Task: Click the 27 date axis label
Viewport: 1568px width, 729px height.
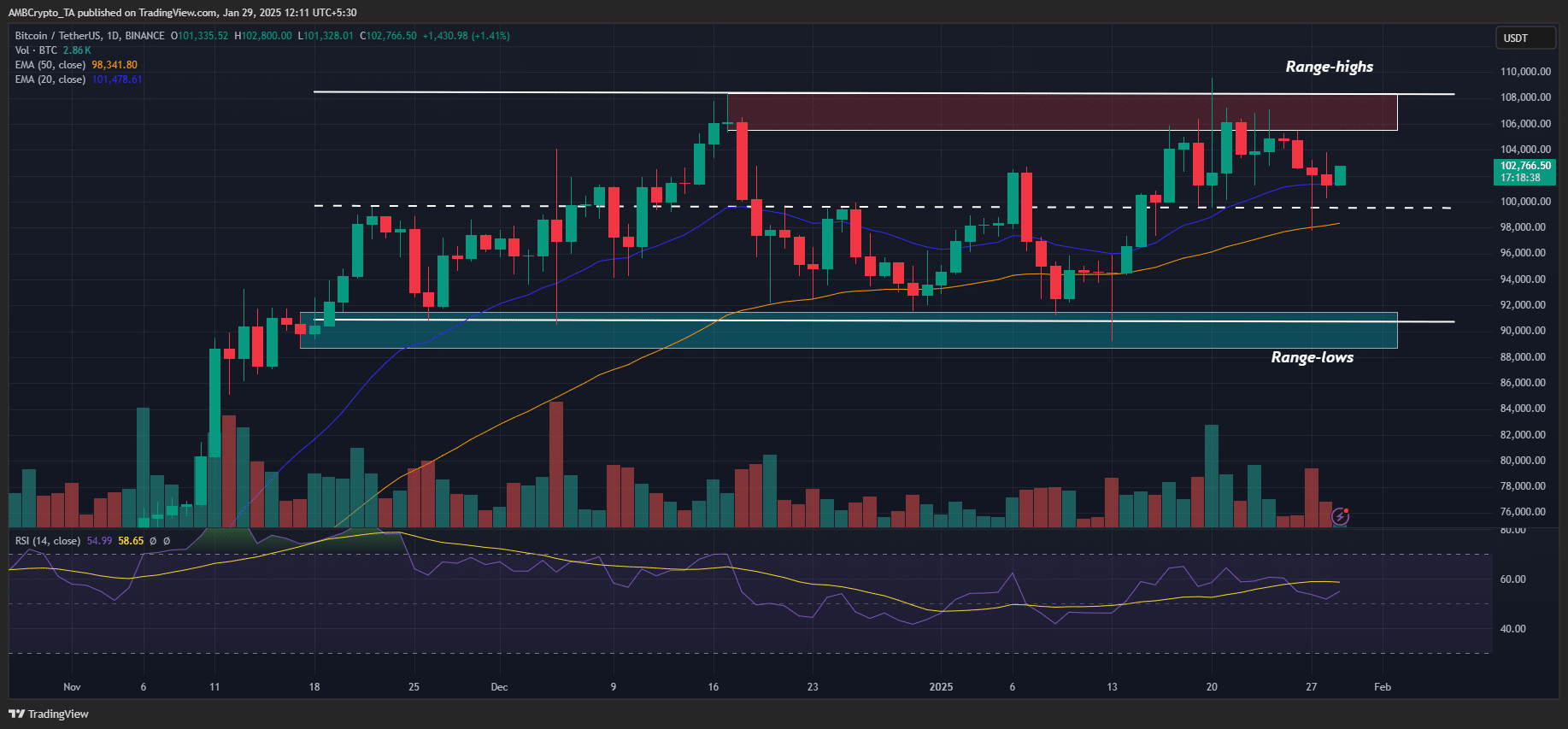Action: click(x=1312, y=687)
